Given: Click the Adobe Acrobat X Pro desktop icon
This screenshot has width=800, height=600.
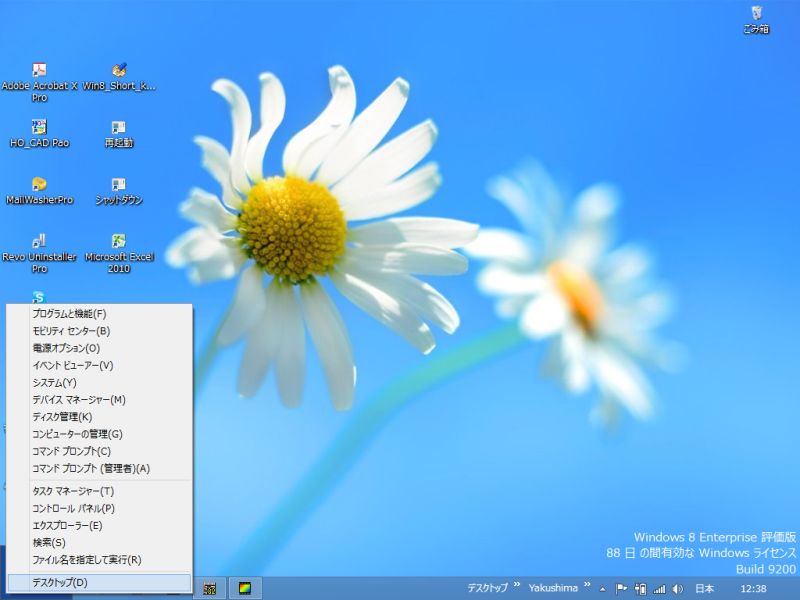Looking at the screenshot, I should tap(39, 71).
